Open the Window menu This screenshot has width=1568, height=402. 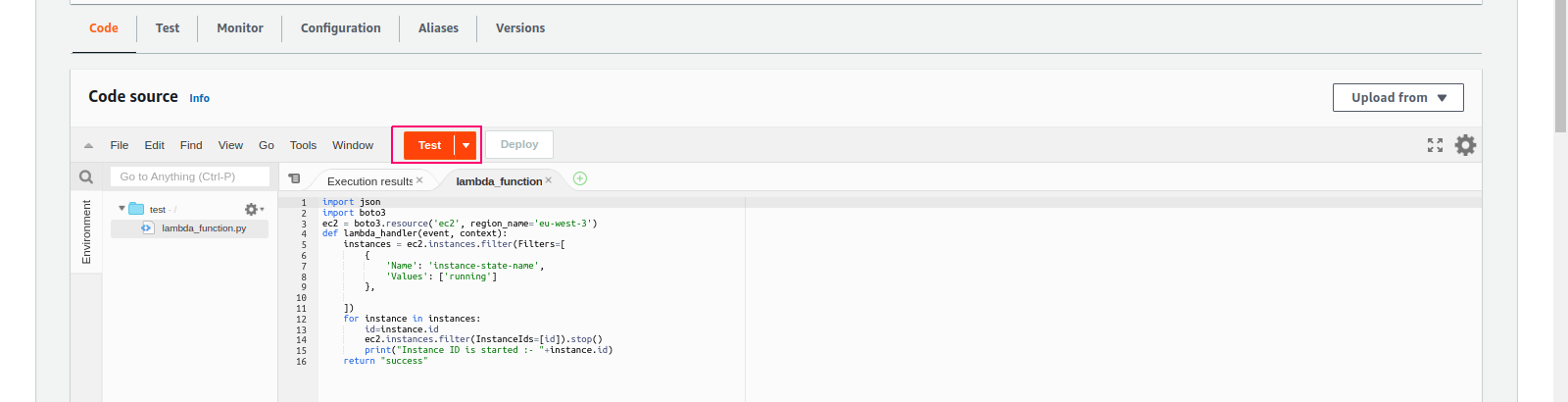[353, 145]
